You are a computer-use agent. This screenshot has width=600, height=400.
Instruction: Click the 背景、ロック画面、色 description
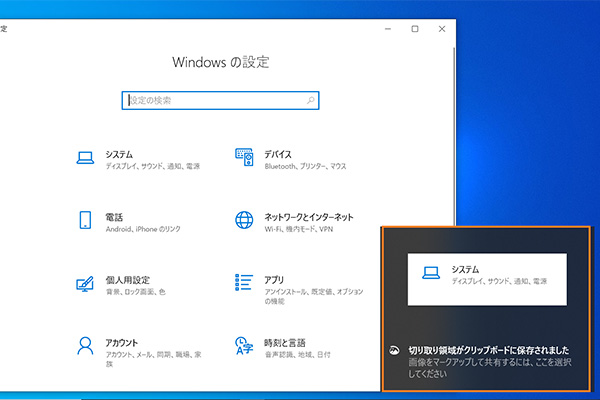pos(135,292)
